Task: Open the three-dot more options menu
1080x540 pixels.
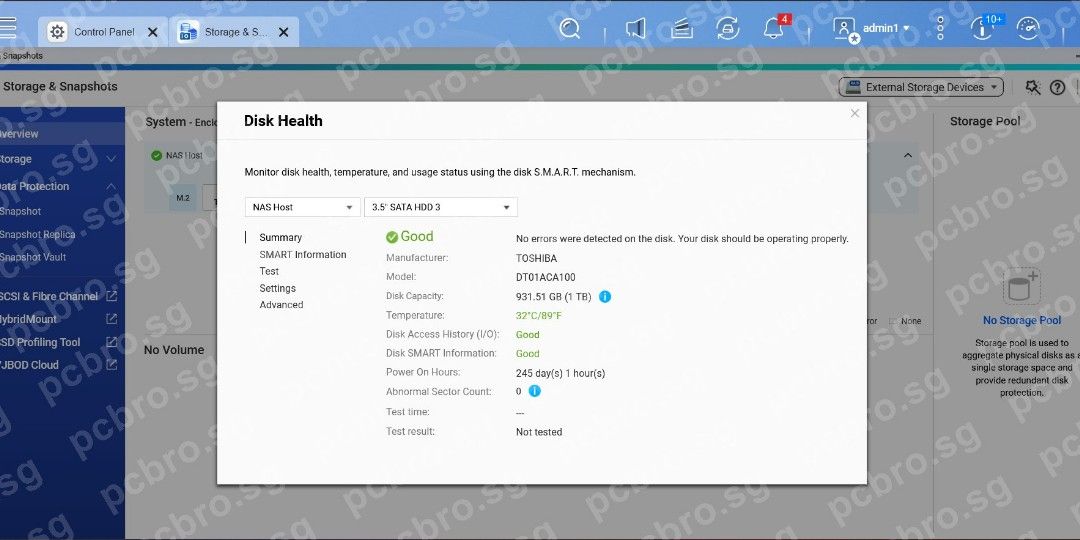Action: [941, 28]
